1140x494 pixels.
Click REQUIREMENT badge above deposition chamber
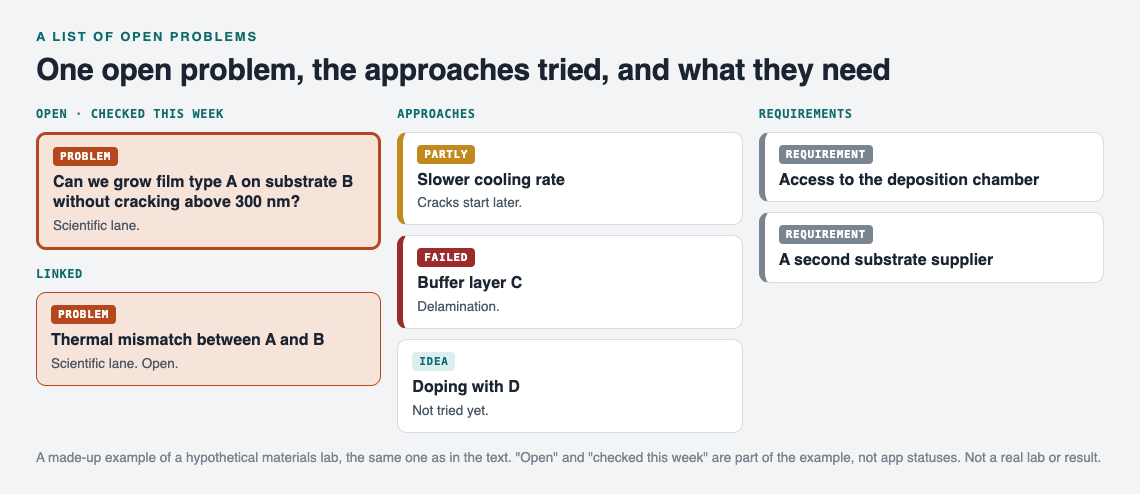(825, 154)
